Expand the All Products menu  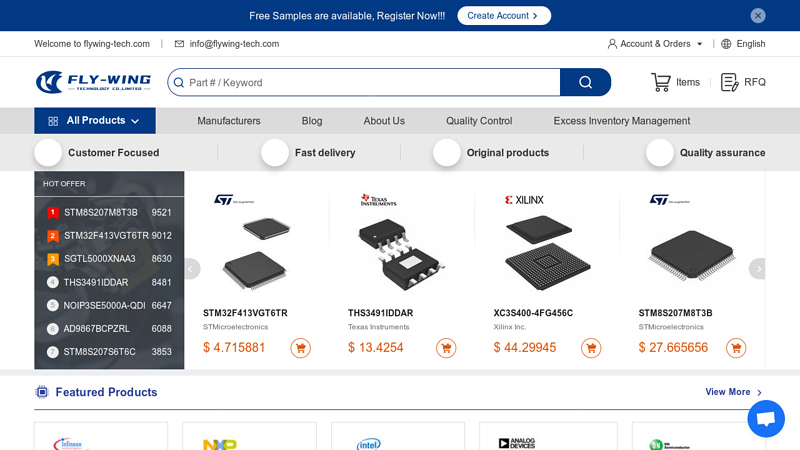tap(95, 120)
